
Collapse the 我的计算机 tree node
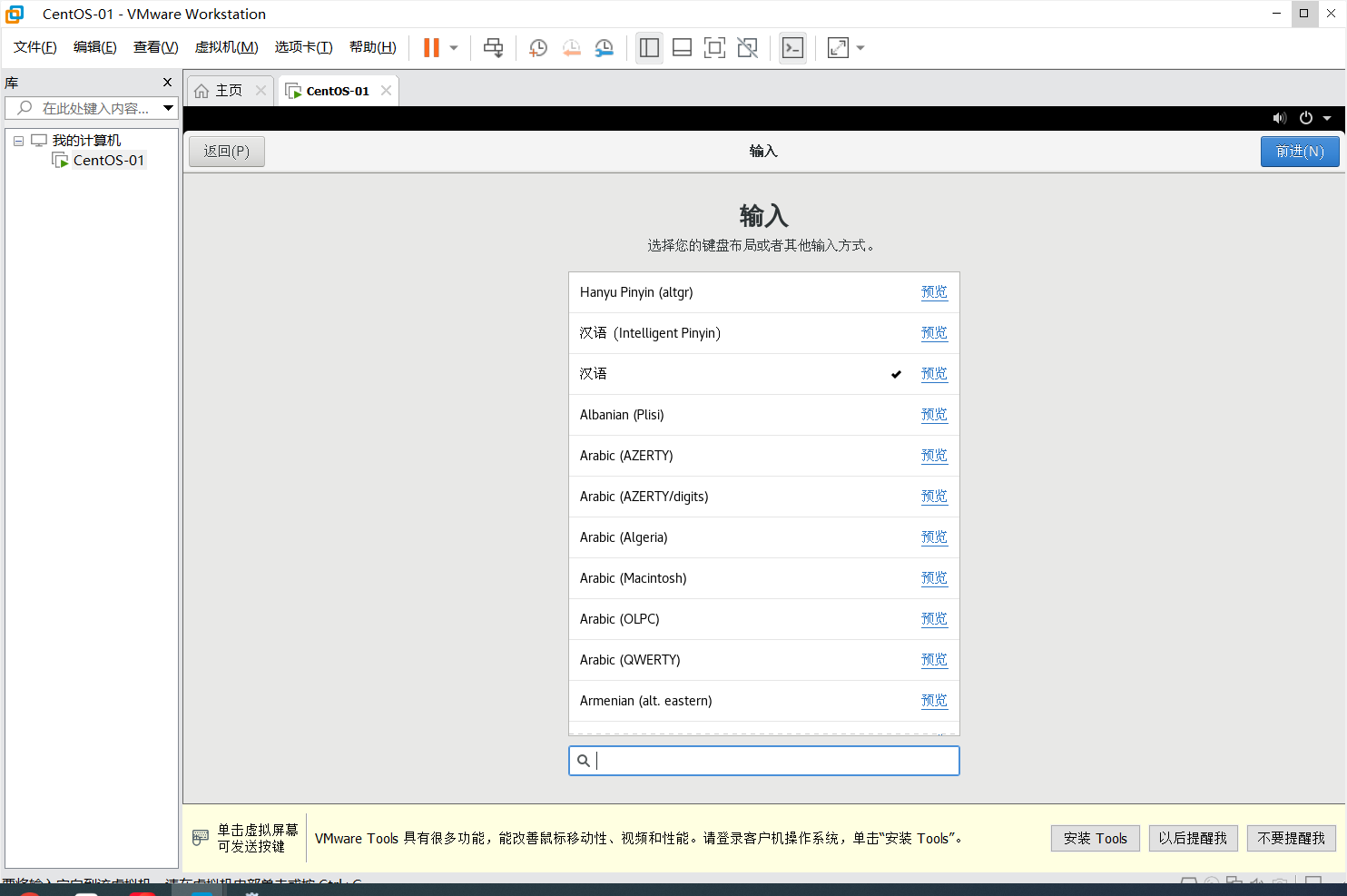(x=18, y=141)
